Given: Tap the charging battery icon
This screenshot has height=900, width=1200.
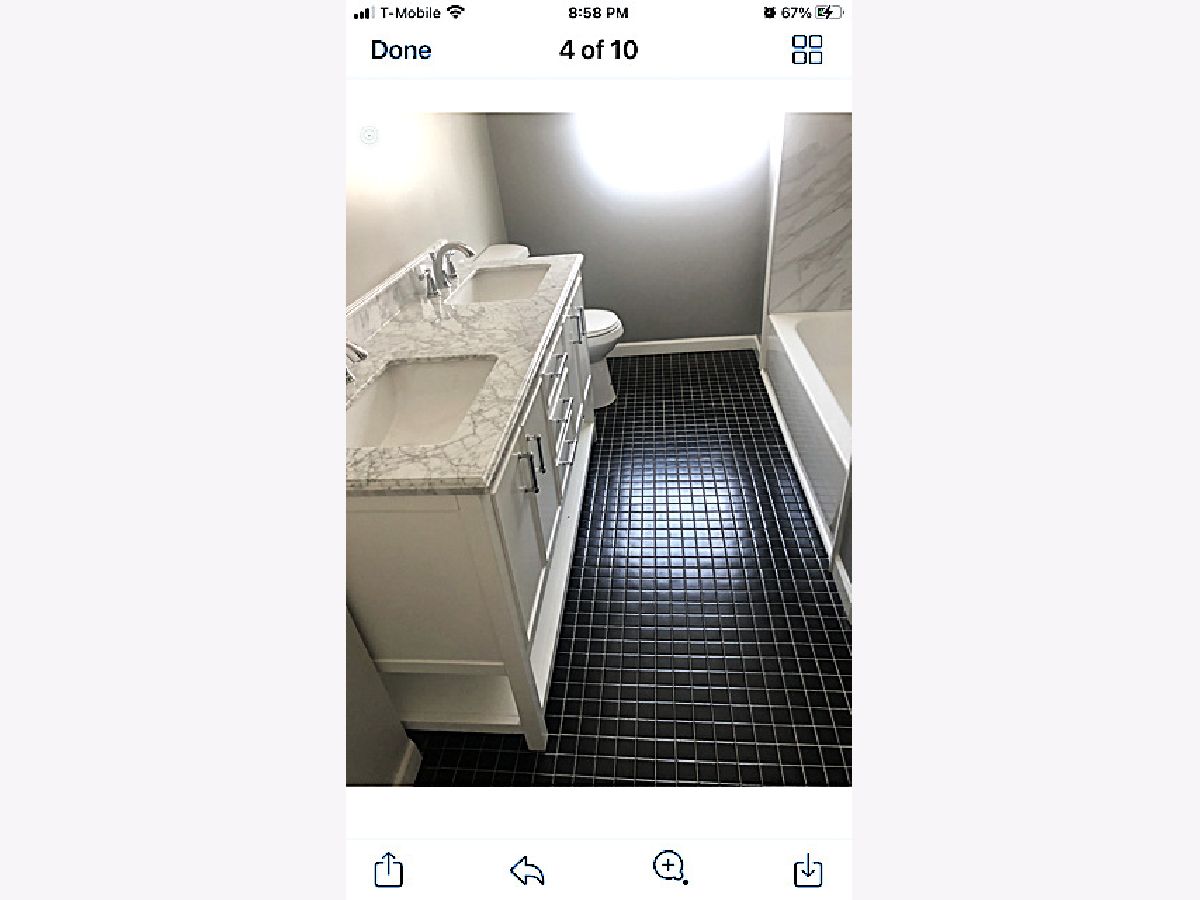Looking at the screenshot, I should (830, 13).
